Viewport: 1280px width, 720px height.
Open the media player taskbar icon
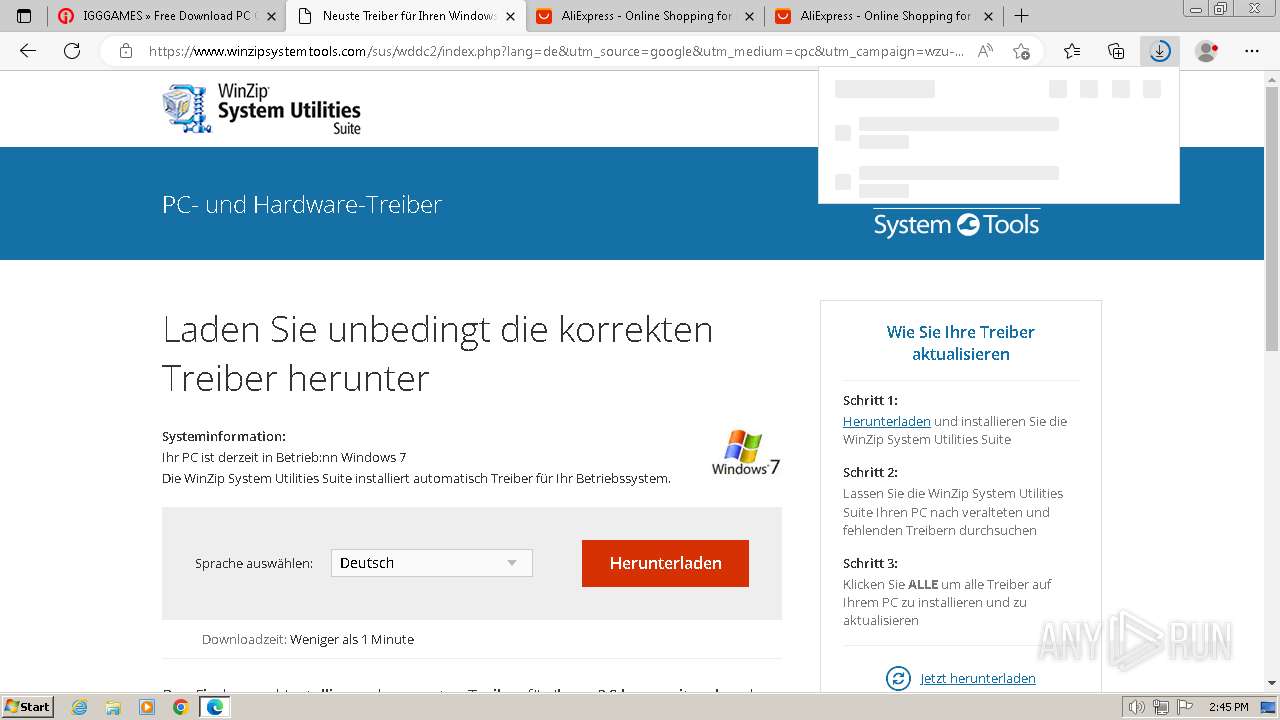click(147, 707)
